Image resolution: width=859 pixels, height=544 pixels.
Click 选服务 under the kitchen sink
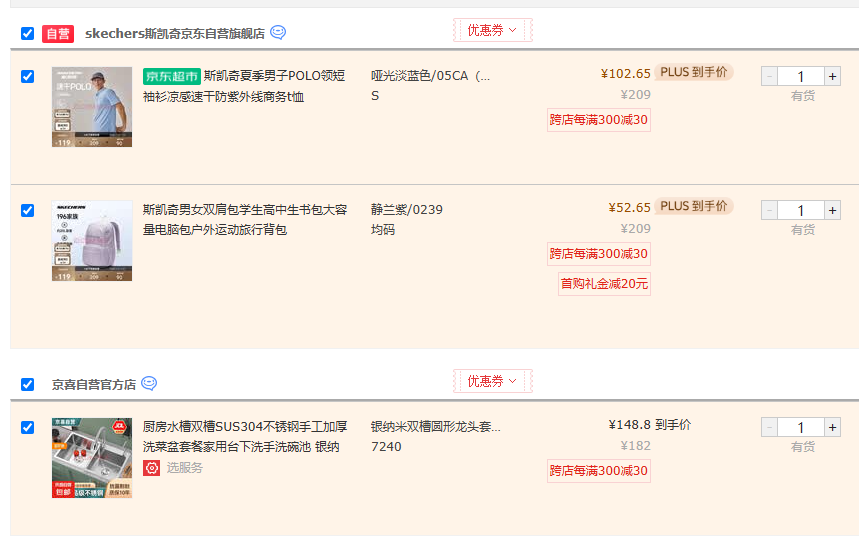click(x=185, y=468)
